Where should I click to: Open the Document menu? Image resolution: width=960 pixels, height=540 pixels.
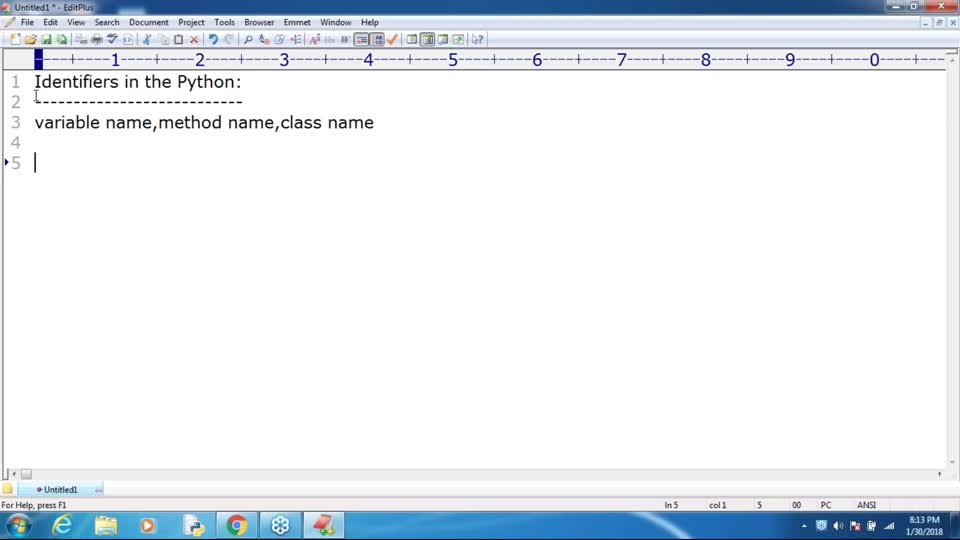coord(148,23)
